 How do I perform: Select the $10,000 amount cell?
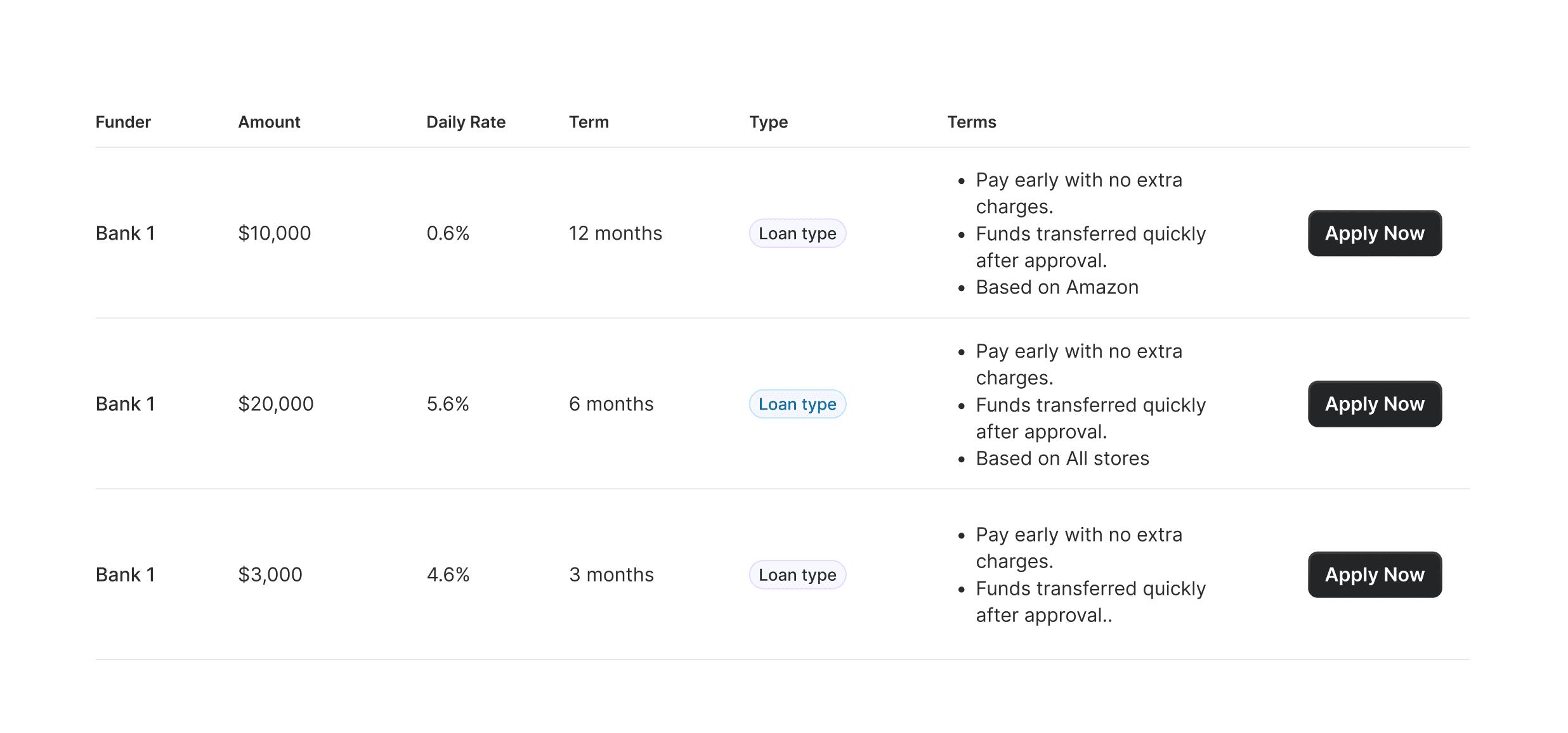pyautogui.click(x=275, y=233)
